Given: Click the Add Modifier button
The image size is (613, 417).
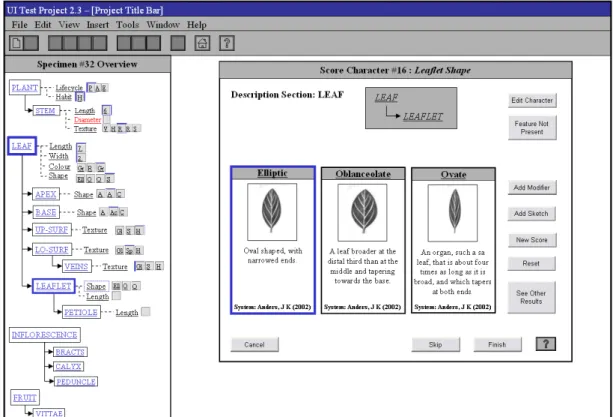Looking at the screenshot, I should tap(532, 188).
